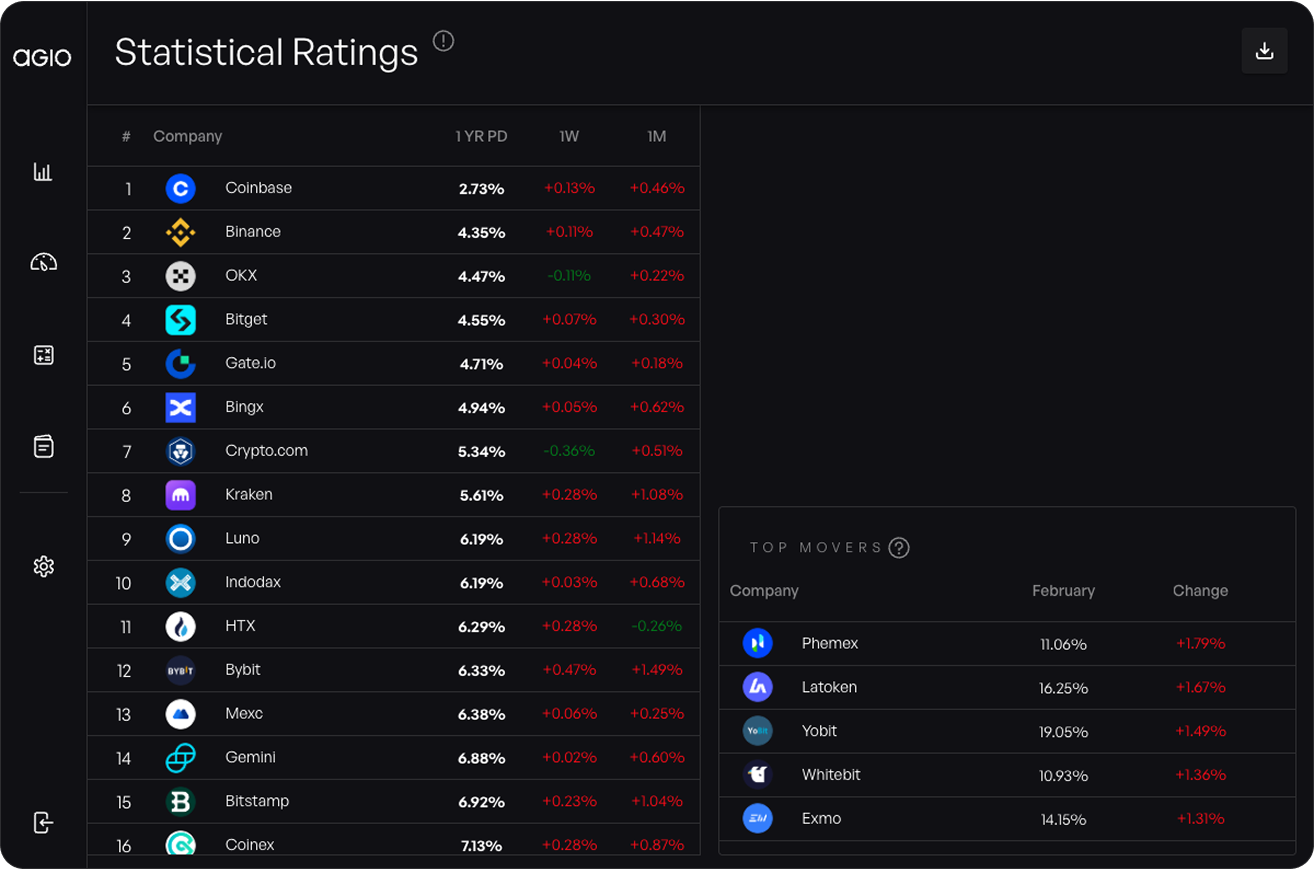The image size is (1314, 869).
Task: Download the report using the top-right button
Action: click(1264, 51)
